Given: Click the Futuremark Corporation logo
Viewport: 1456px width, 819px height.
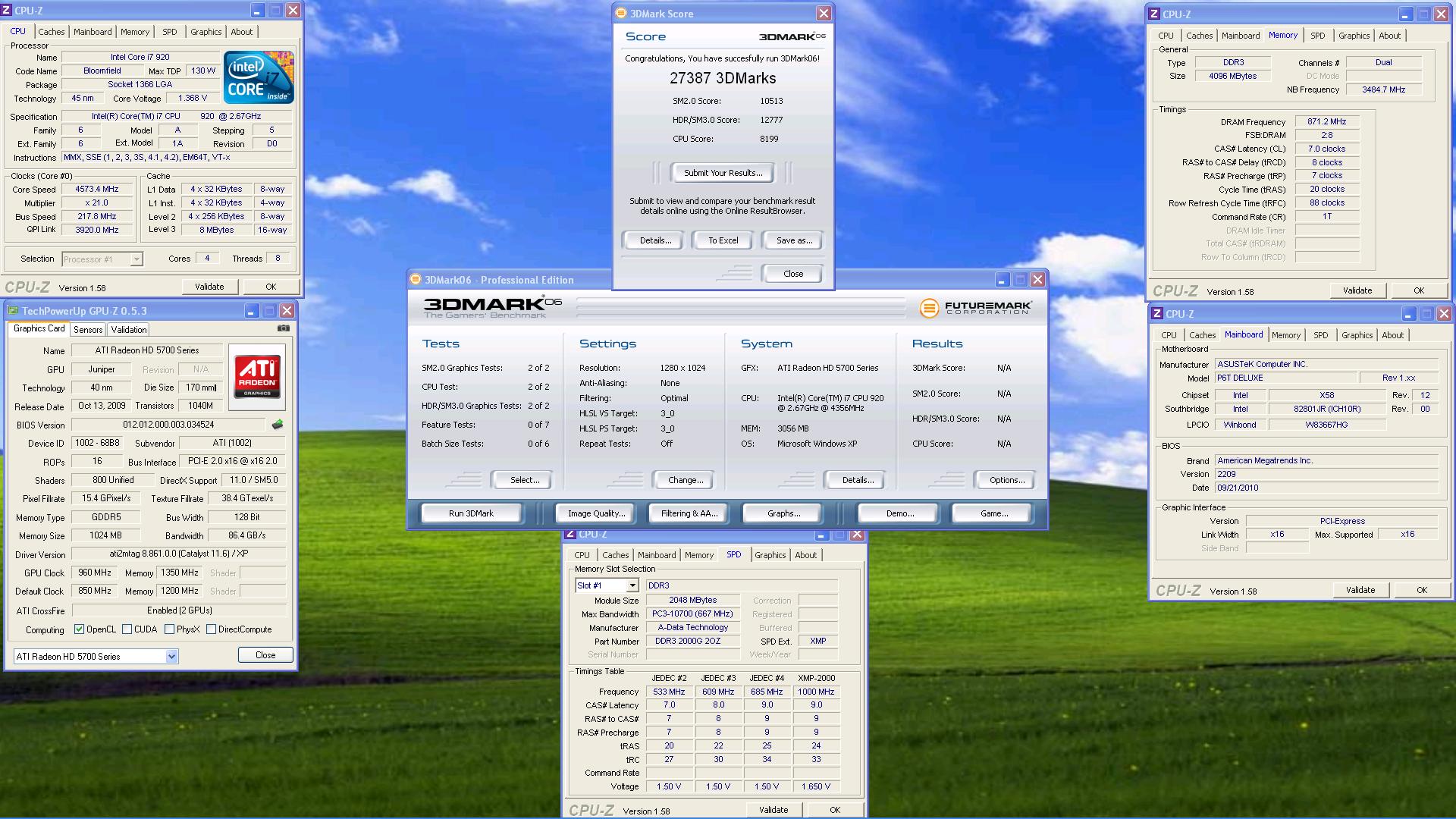Looking at the screenshot, I should [x=975, y=308].
